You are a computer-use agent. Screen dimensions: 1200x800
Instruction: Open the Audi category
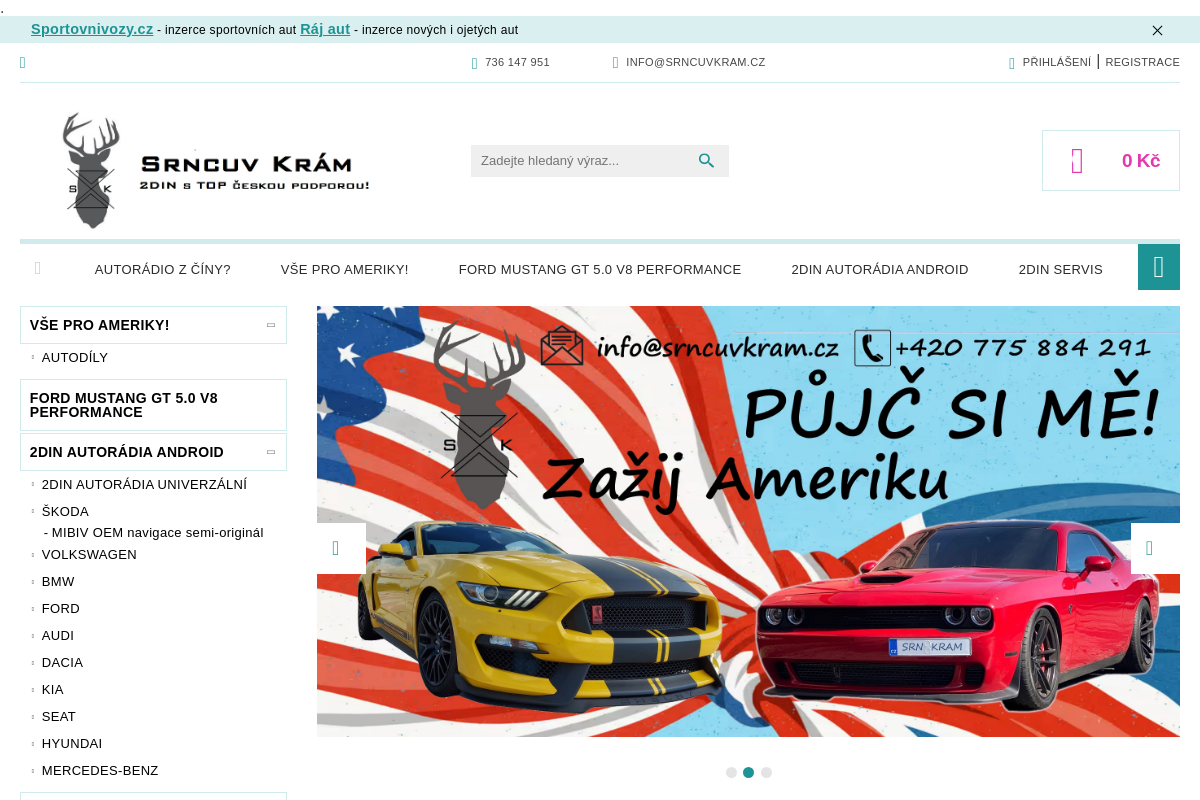click(58, 636)
